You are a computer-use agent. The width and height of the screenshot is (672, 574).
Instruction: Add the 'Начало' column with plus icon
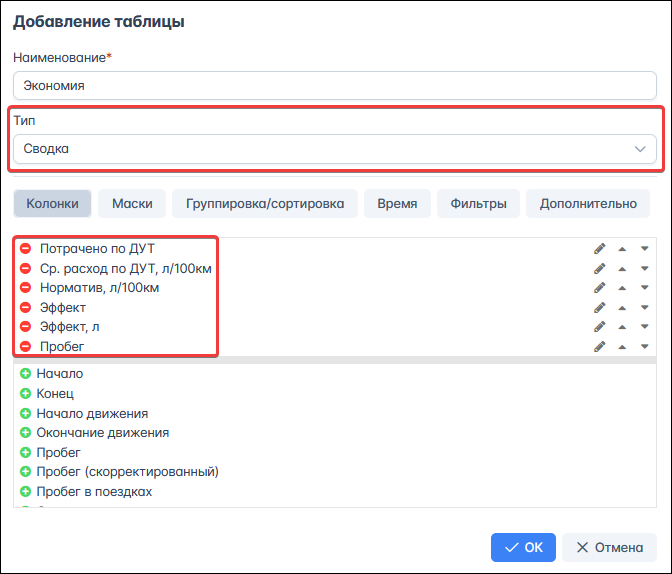[x=26, y=373]
